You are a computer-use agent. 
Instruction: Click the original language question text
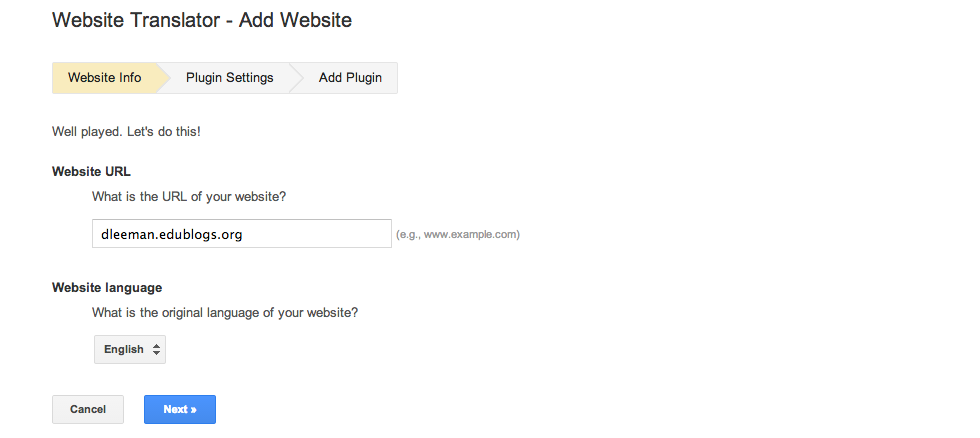[x=225, y=312]
